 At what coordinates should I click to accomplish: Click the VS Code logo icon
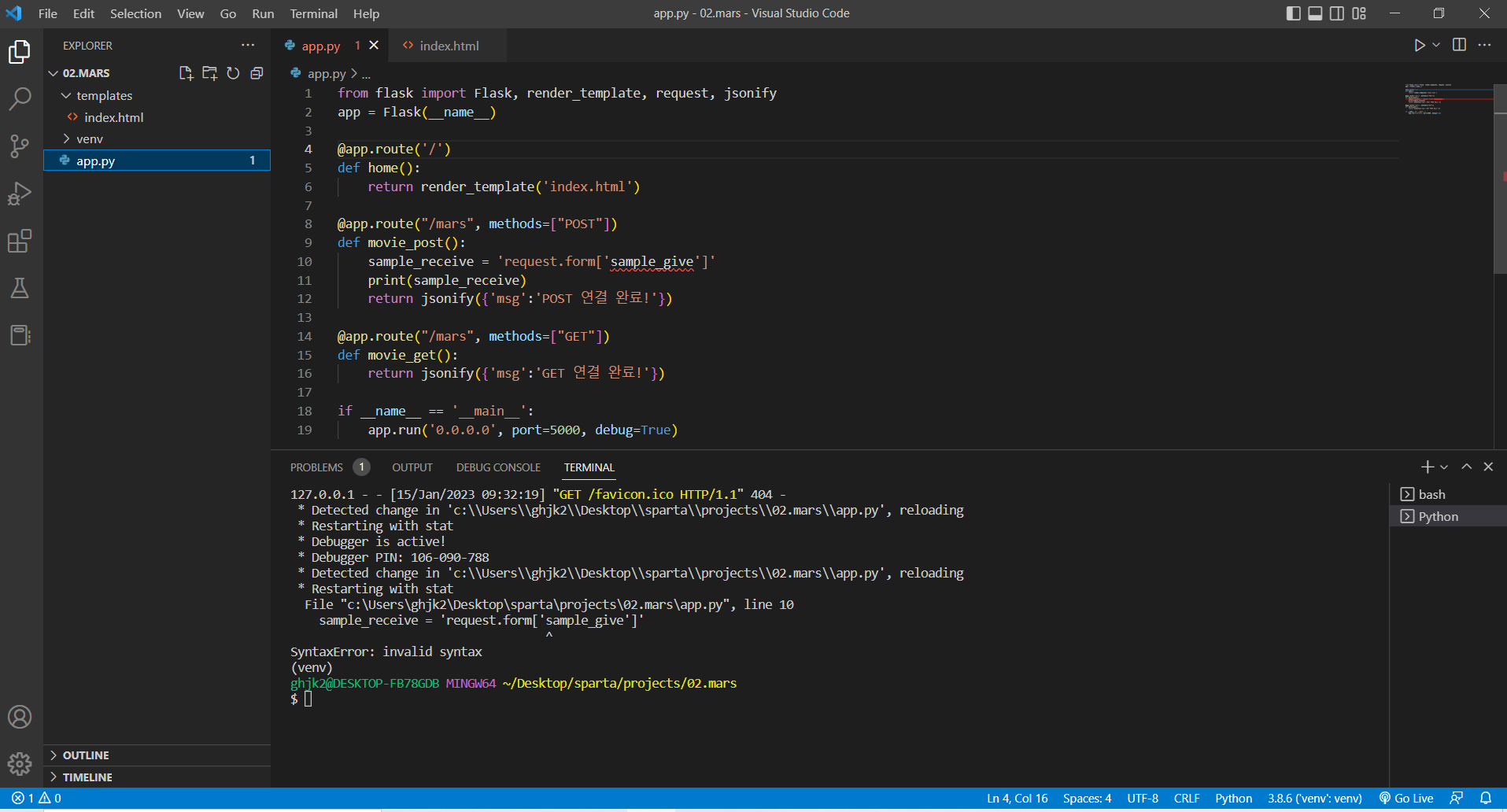click(14, 13)
